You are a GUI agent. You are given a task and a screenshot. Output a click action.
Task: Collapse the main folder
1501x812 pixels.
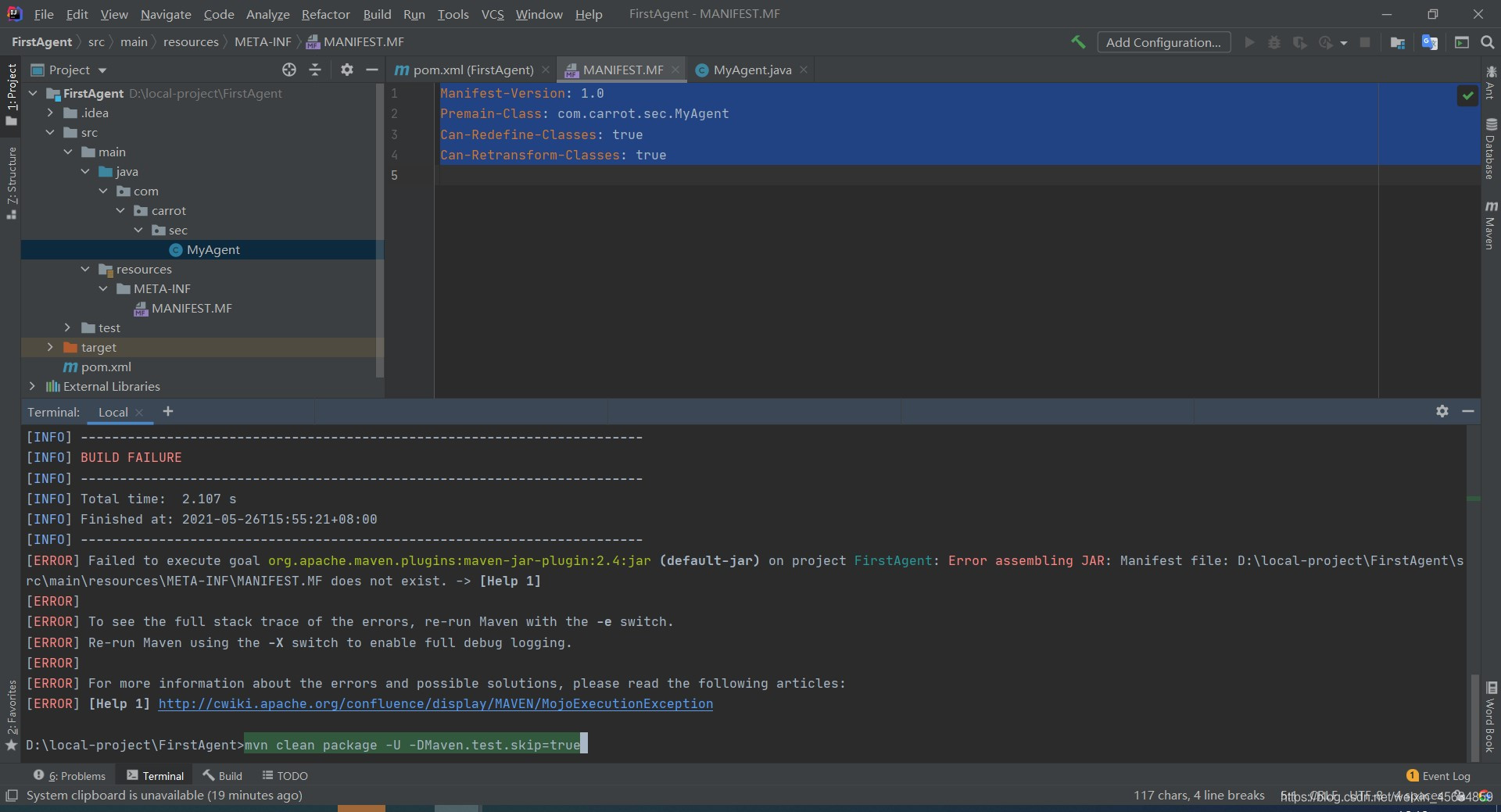[x=68, y=152]
